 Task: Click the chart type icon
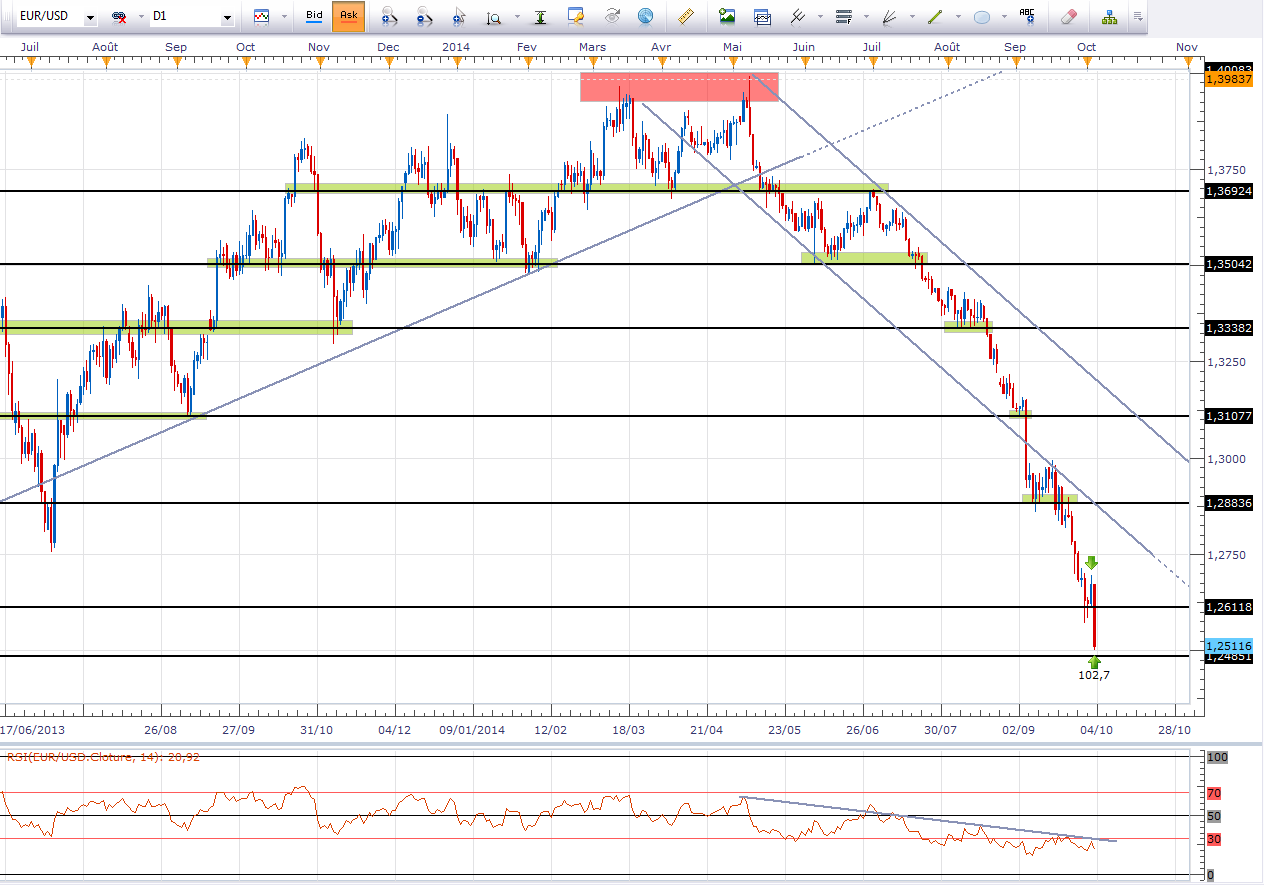262,17
